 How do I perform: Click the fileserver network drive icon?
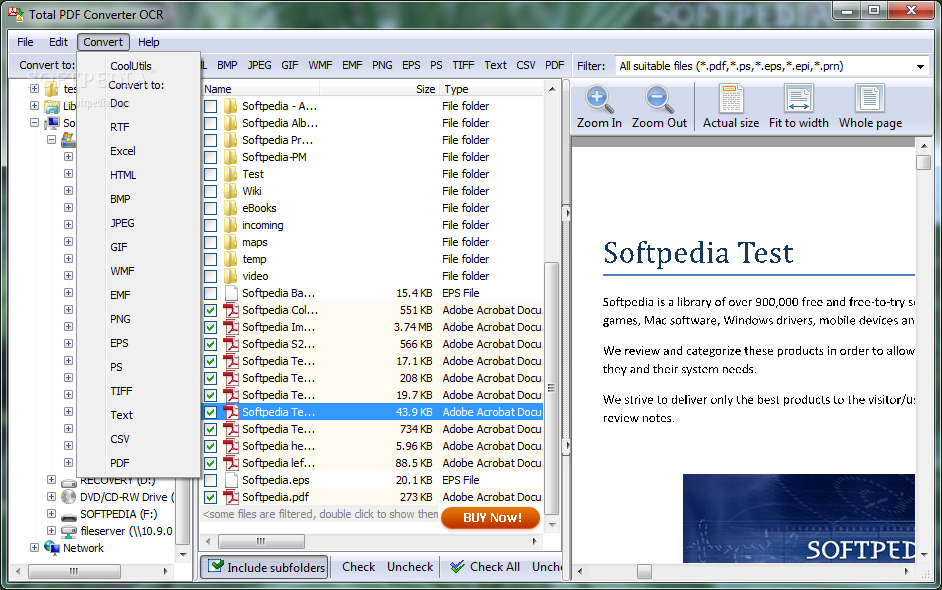69,531
